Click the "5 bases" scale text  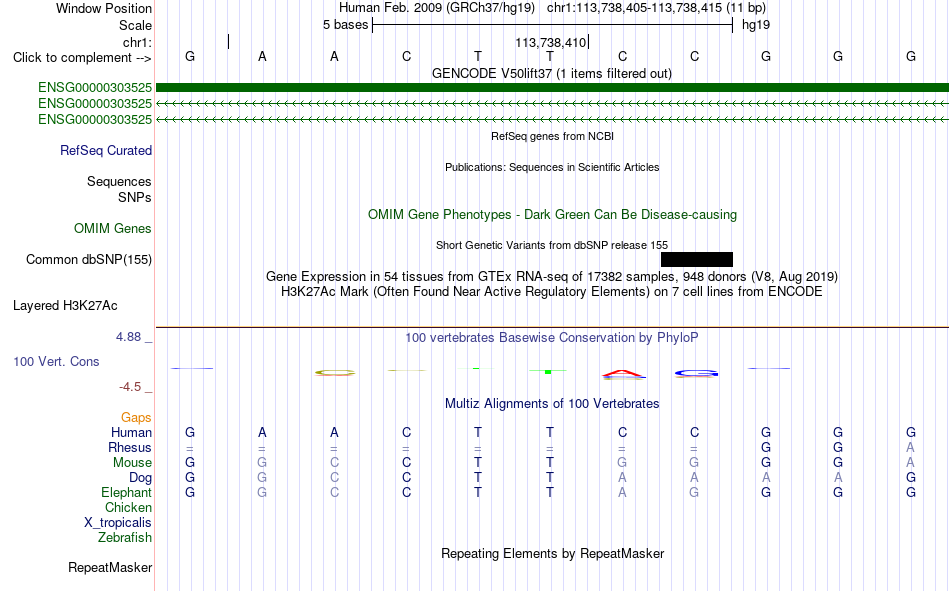click(345, 25)
